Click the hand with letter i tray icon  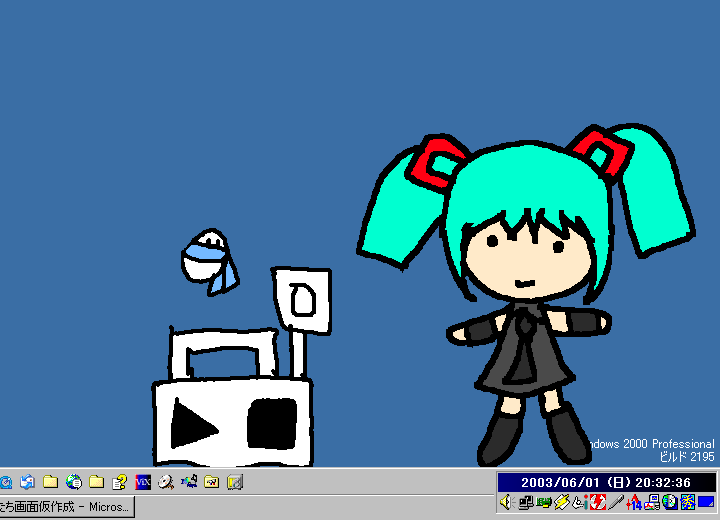(579, 502)
